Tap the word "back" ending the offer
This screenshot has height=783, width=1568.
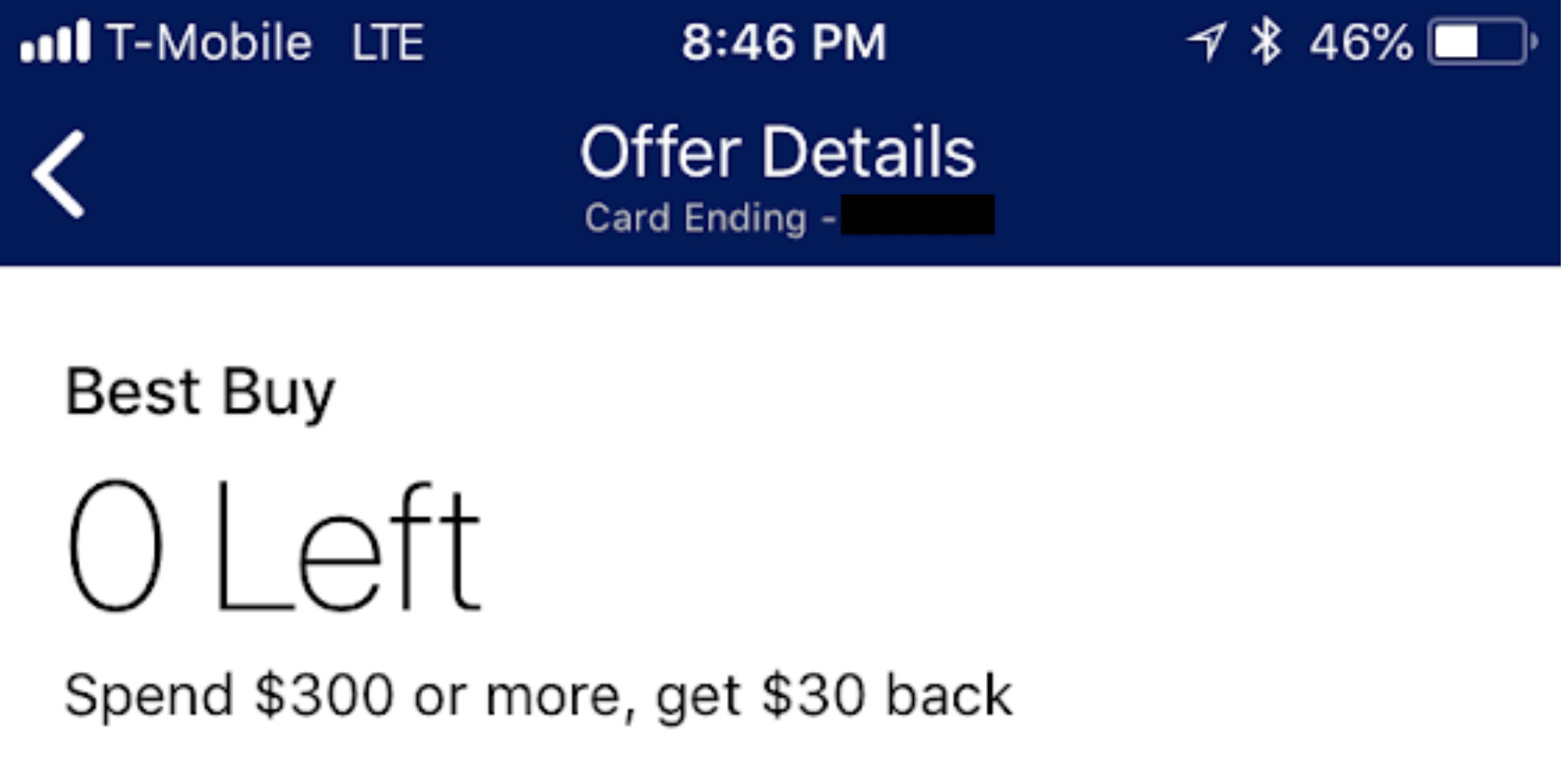[x=949, y=695]
